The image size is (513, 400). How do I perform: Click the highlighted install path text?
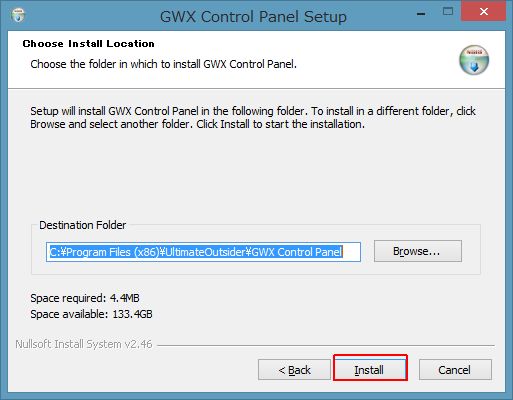click(x=196, y=252)
